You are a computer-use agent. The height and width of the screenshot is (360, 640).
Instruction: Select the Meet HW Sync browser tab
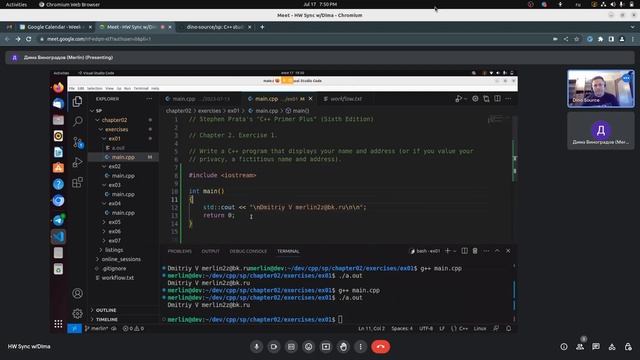pyautogui.click(x=131, y=27)
